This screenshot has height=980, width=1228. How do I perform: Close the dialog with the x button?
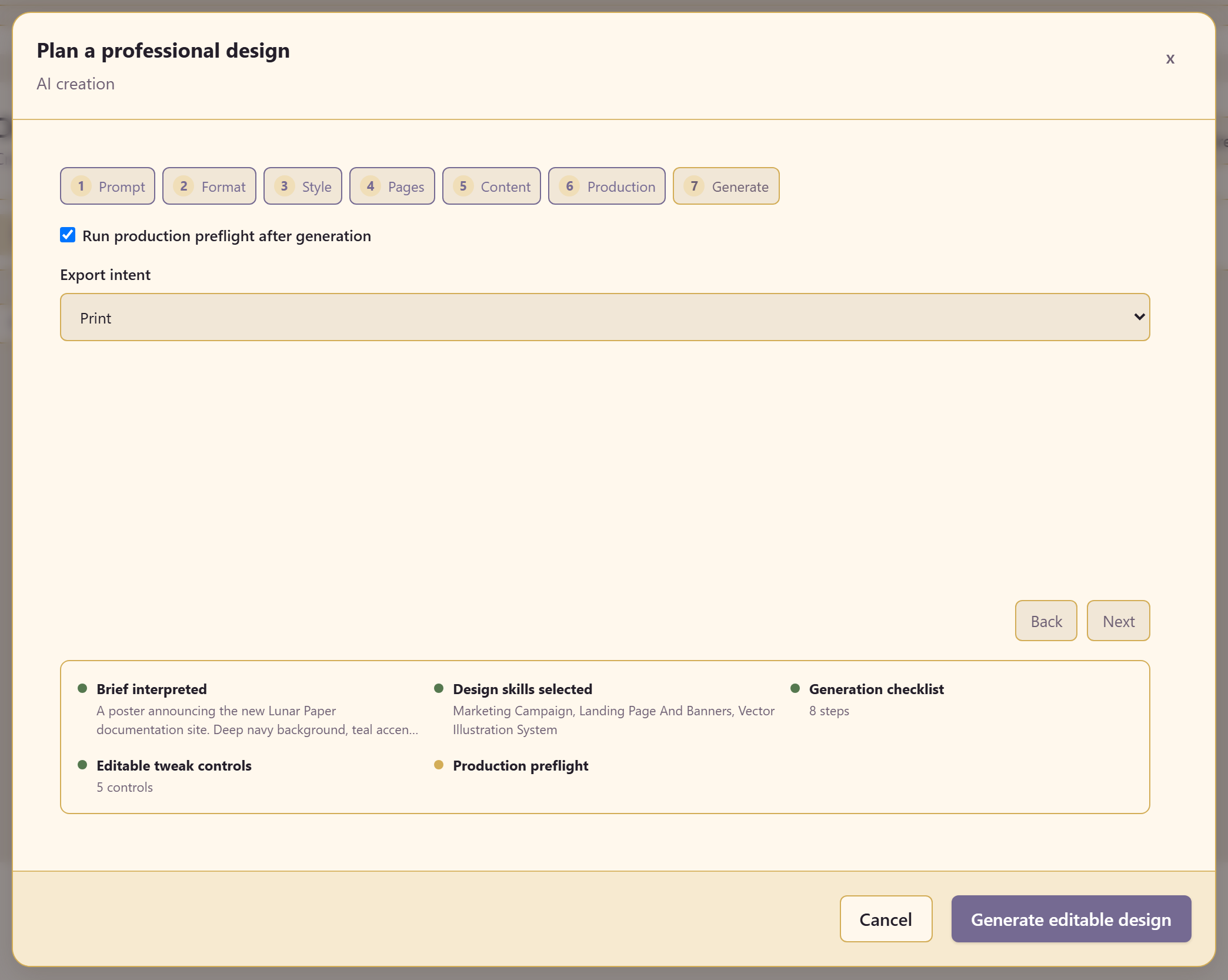(1170, 59)
